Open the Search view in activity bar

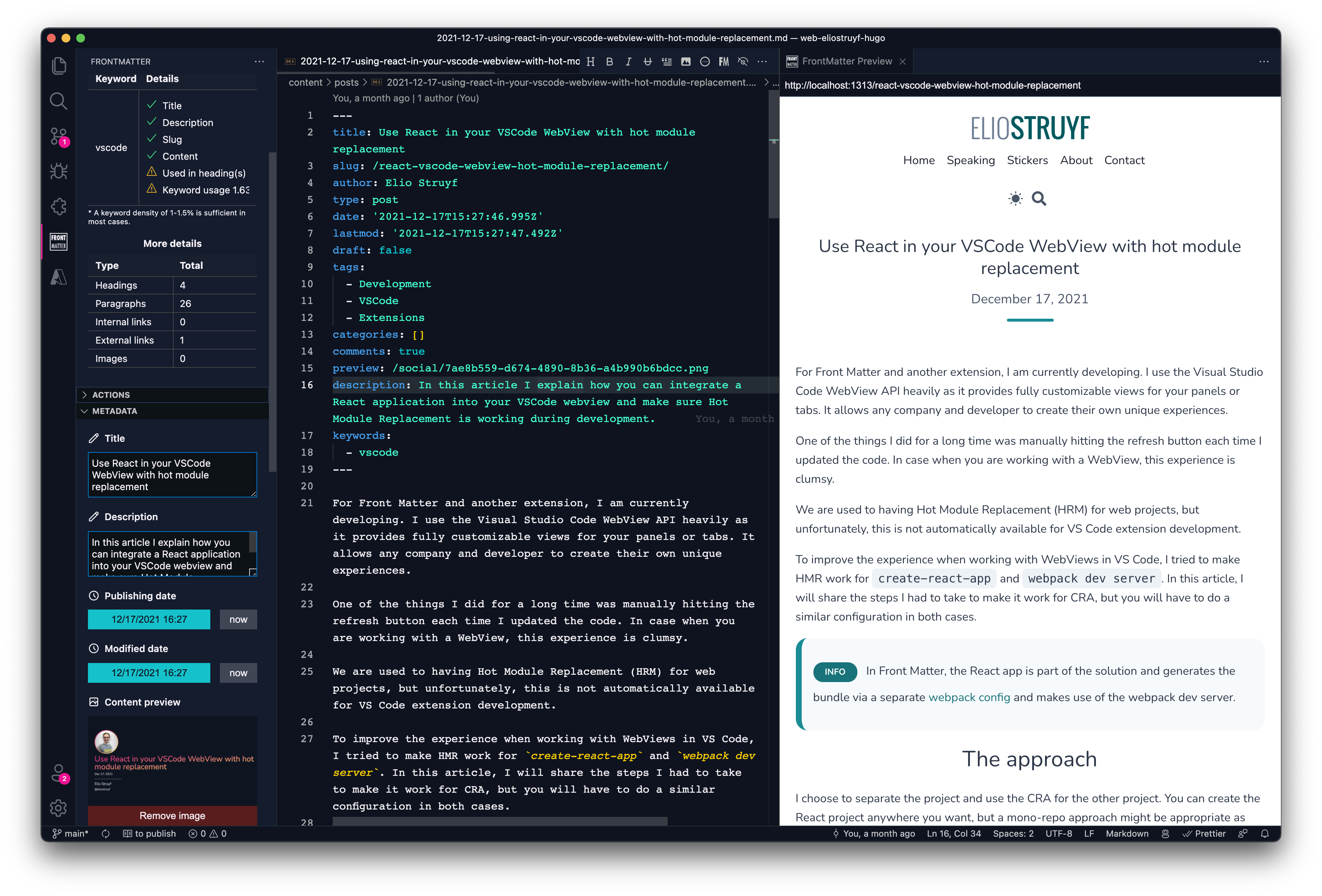(x=59, y=101)
